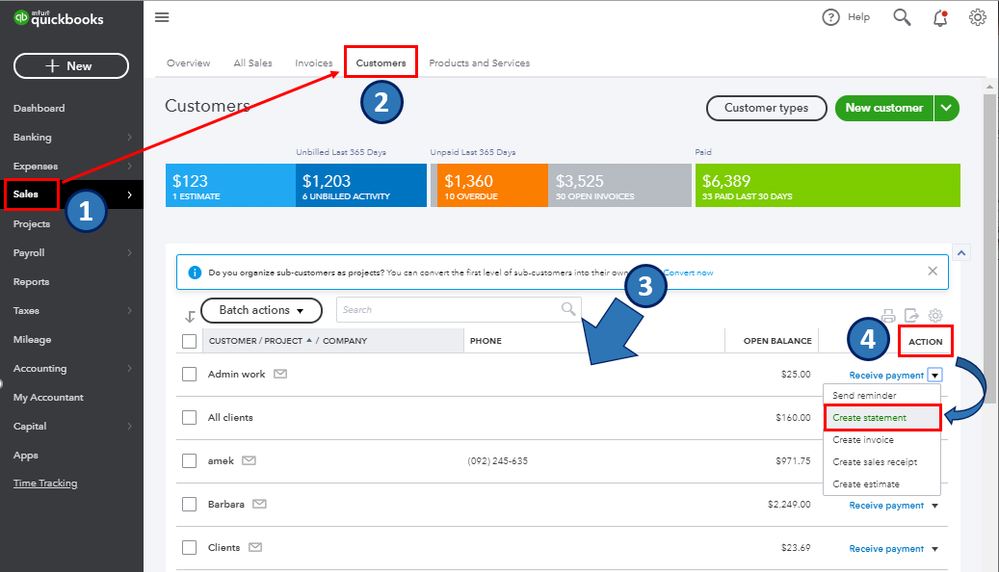Toggle the hamburger navigation menu icon
Viewport: 999px width, 572px height.
point(162,17)
